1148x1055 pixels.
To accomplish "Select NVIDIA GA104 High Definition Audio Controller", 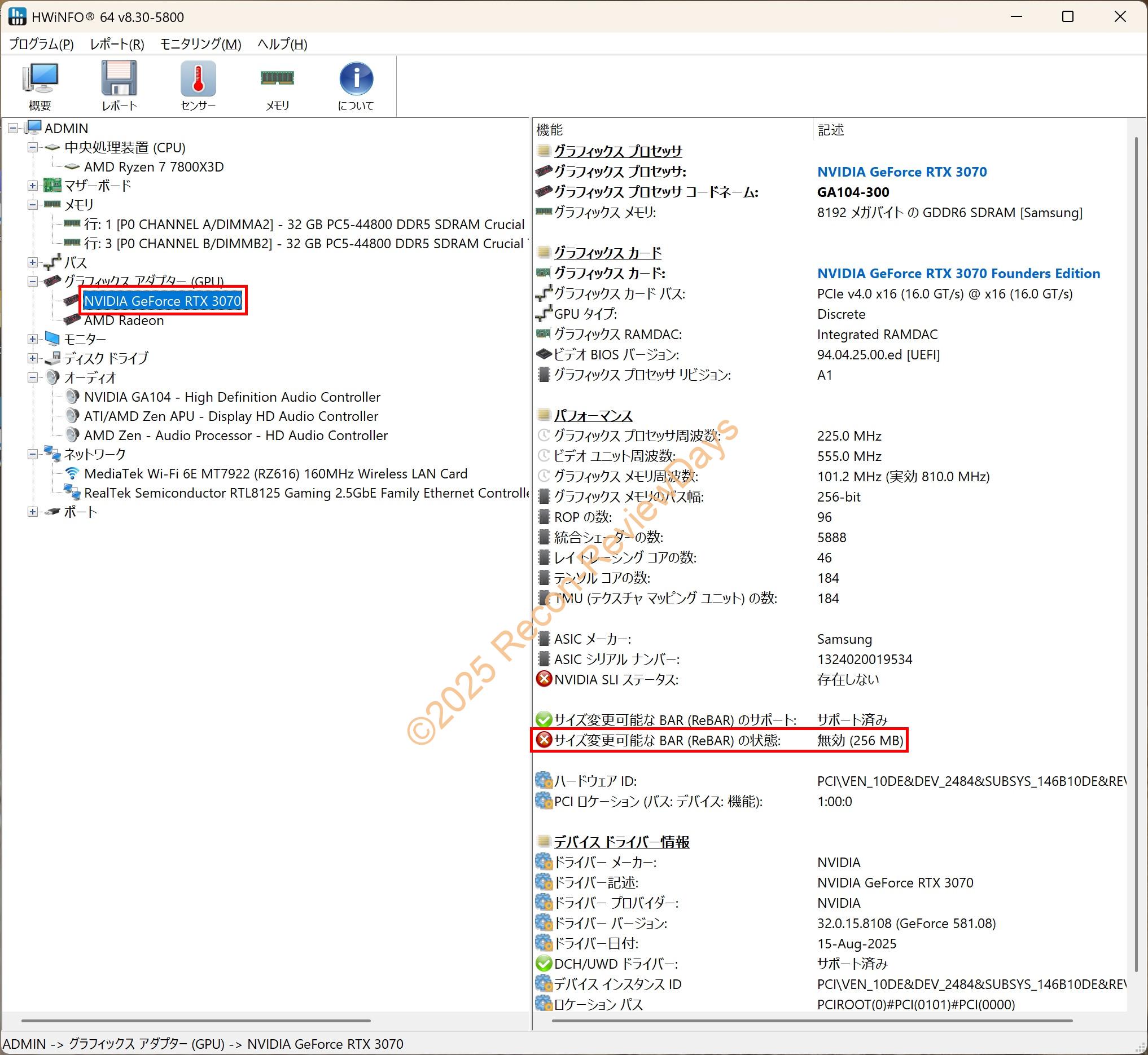I will (x=232, y=397).
